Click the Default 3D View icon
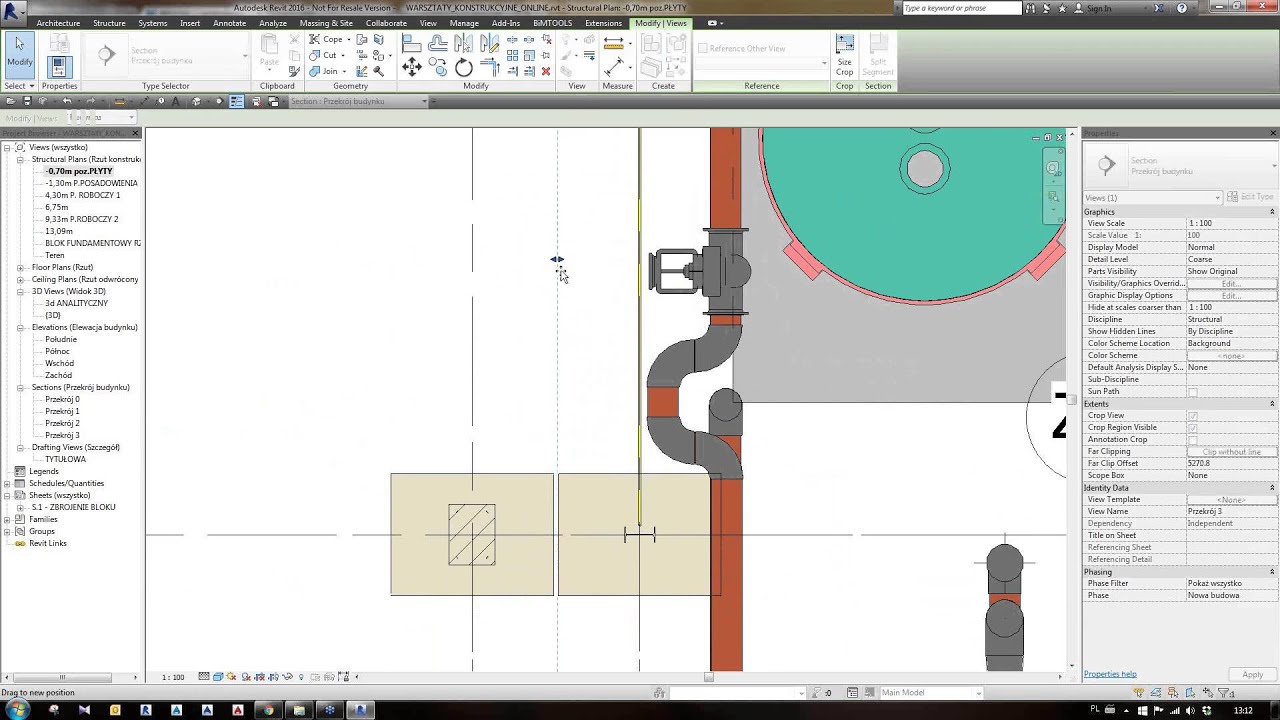Screen dimensions: 1280x720 196,101
